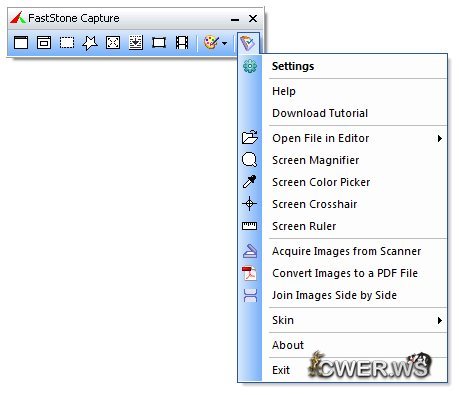Click the output palette icon

211,43
